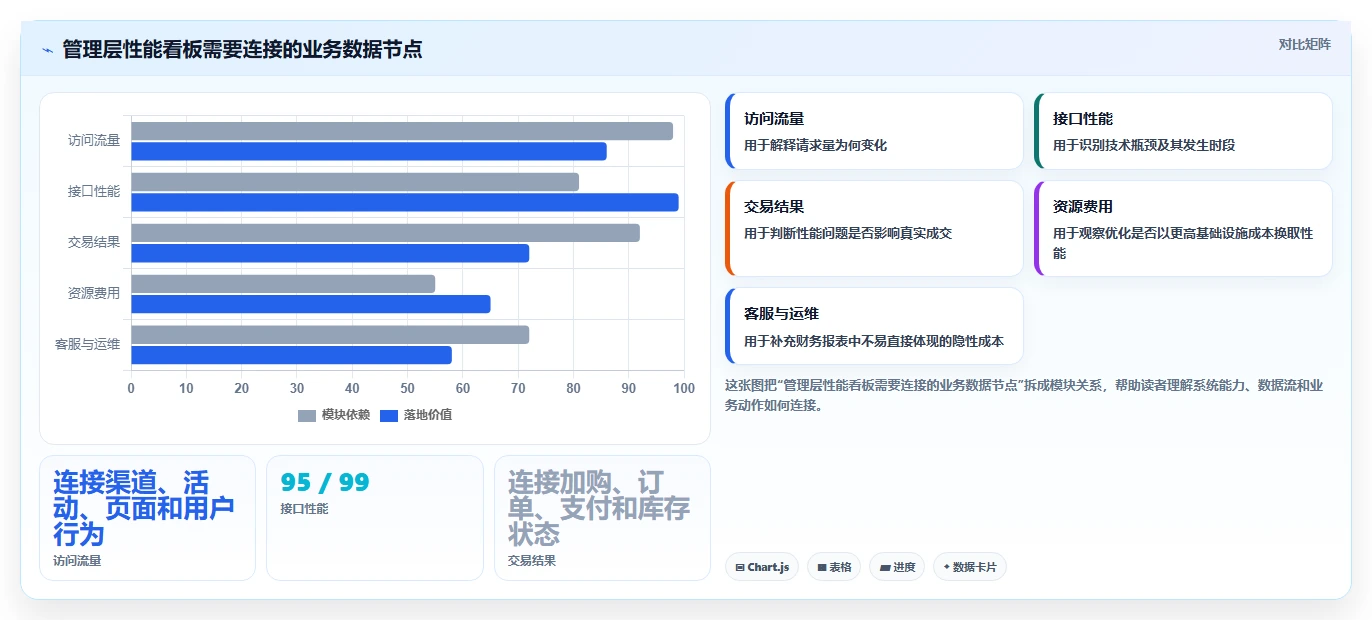Click the text 用于解释请求量为何变化
This screenshot has height=620, width=1372.
[815, 145]
